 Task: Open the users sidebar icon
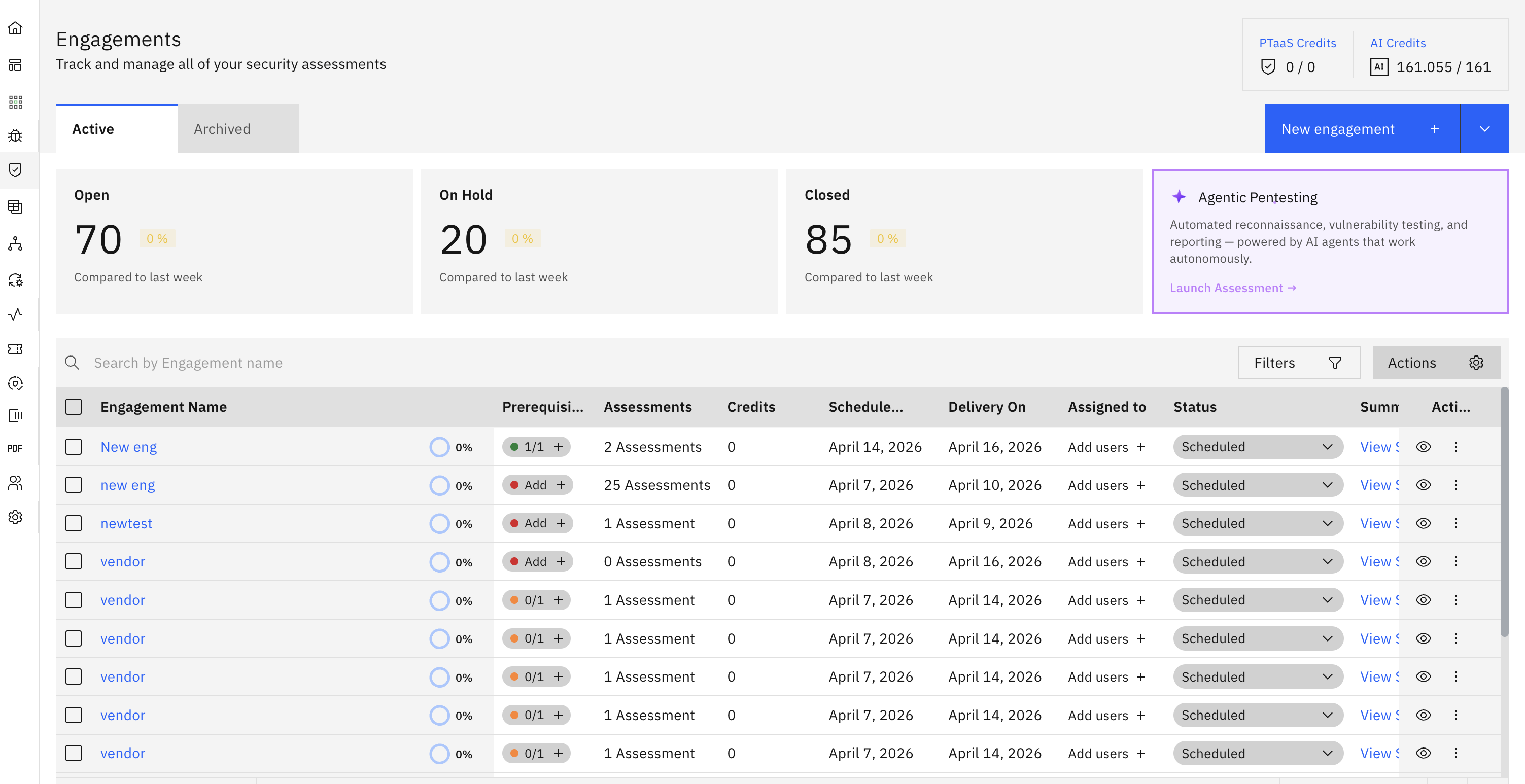(x=15, y=483)
